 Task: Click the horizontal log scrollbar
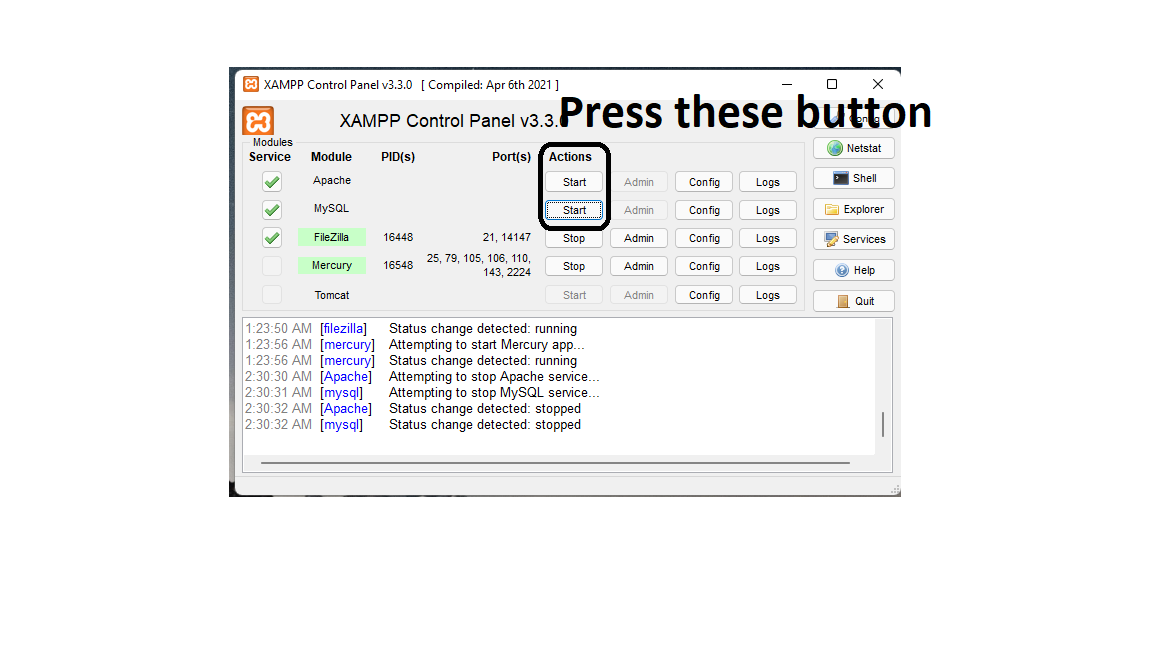pos(555,463)
